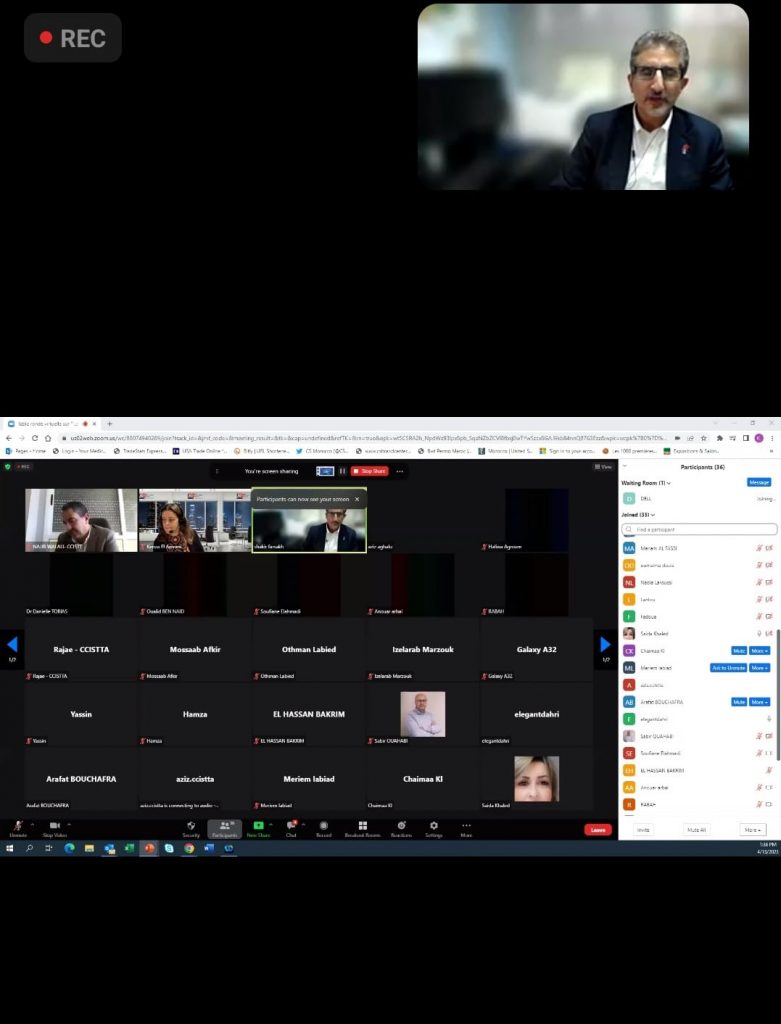Select Sabir OUAHABI's photo tile

pyautogui.click(x=422, y=714)
